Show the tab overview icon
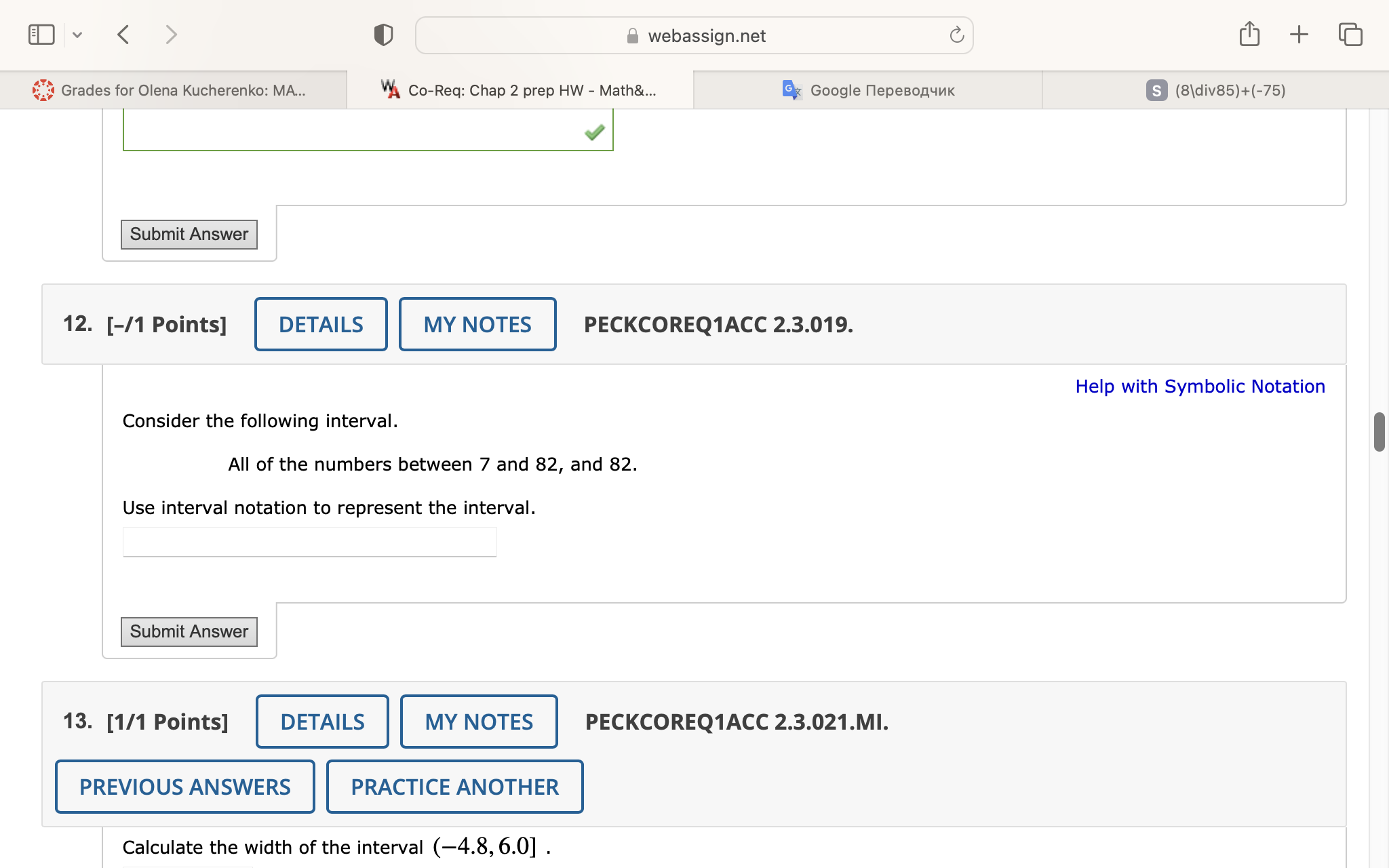1389x868 pixels. [x=1350, y=35]
